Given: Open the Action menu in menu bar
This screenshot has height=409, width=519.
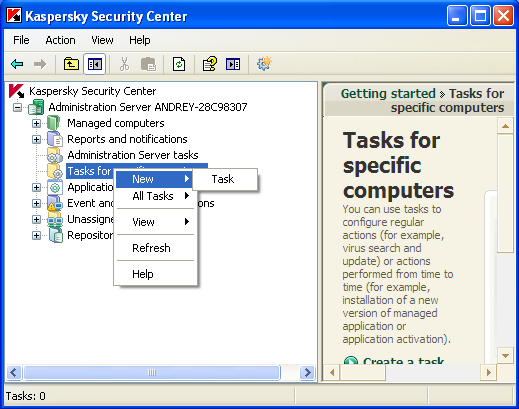Looking at the screenshot, I should (x=60, y=40).
